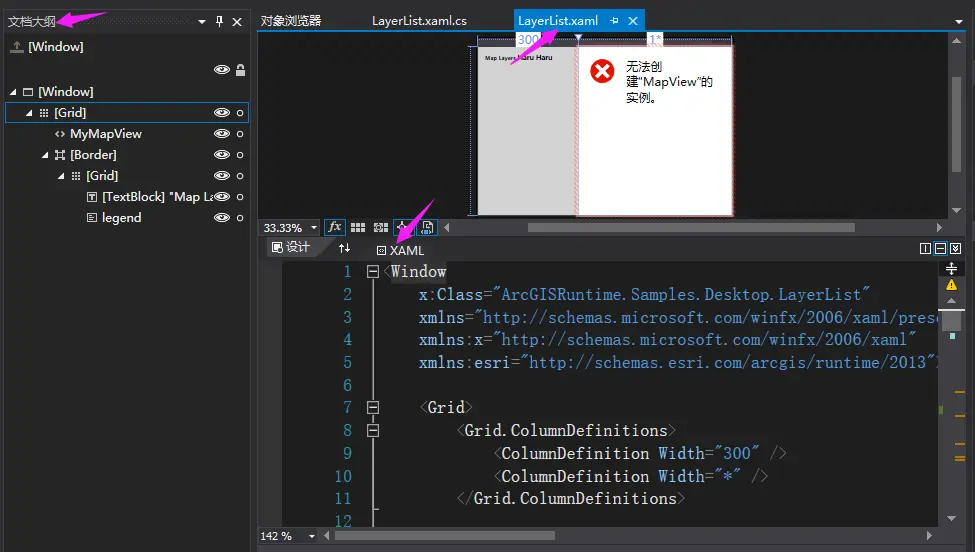This screenshot has width=975, height=552.
Task: Close the LayerList.xaml tab
Action: click(633, 21)
